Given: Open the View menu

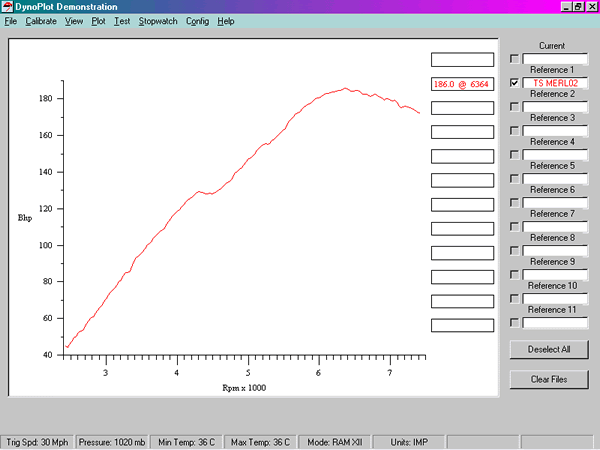Looking at the screenshot, I should click(74, 21).
